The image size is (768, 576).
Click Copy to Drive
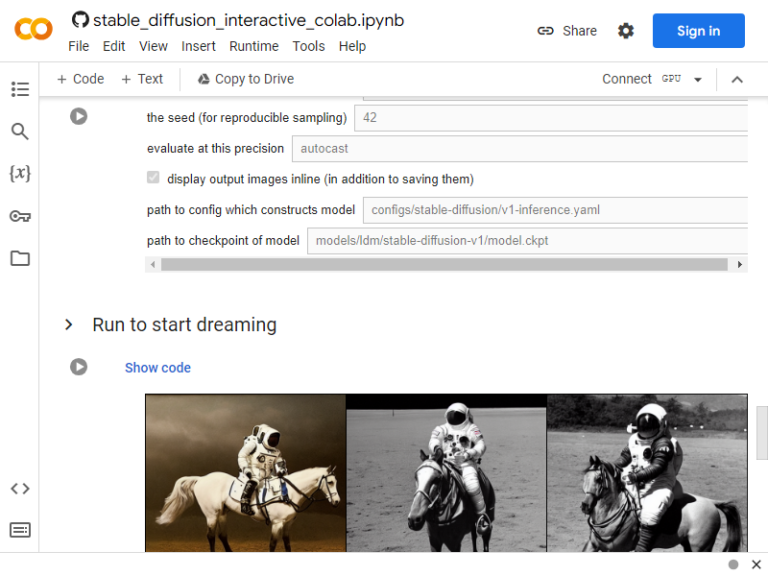[246, 79]
